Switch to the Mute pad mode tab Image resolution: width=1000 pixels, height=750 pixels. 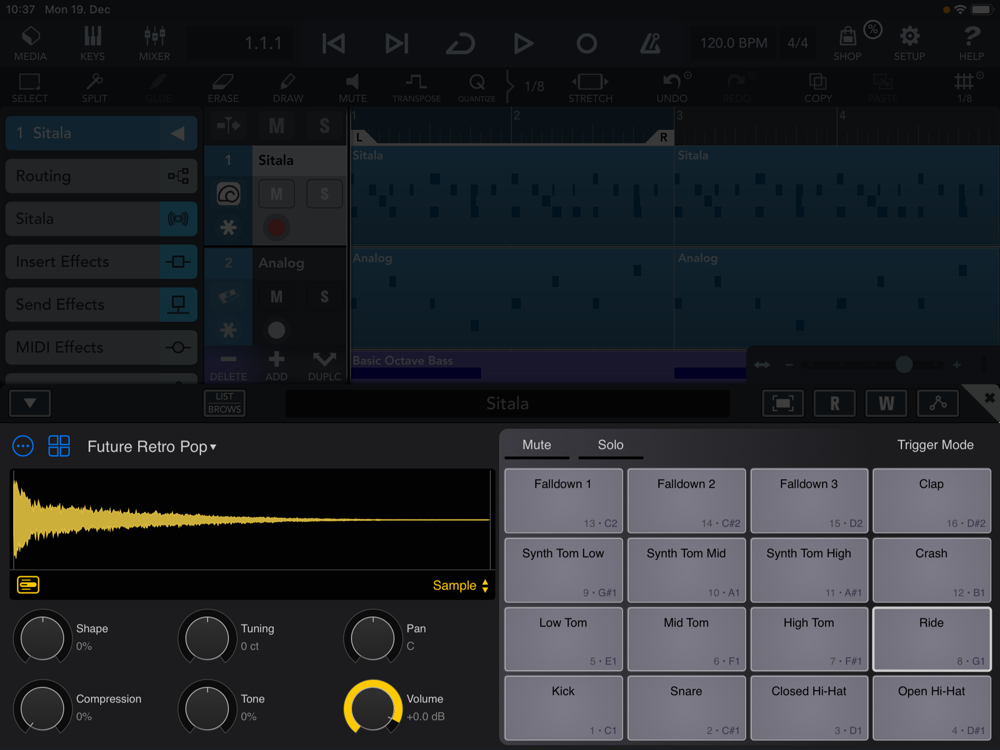pyautogui.click(x=536, y=445)
